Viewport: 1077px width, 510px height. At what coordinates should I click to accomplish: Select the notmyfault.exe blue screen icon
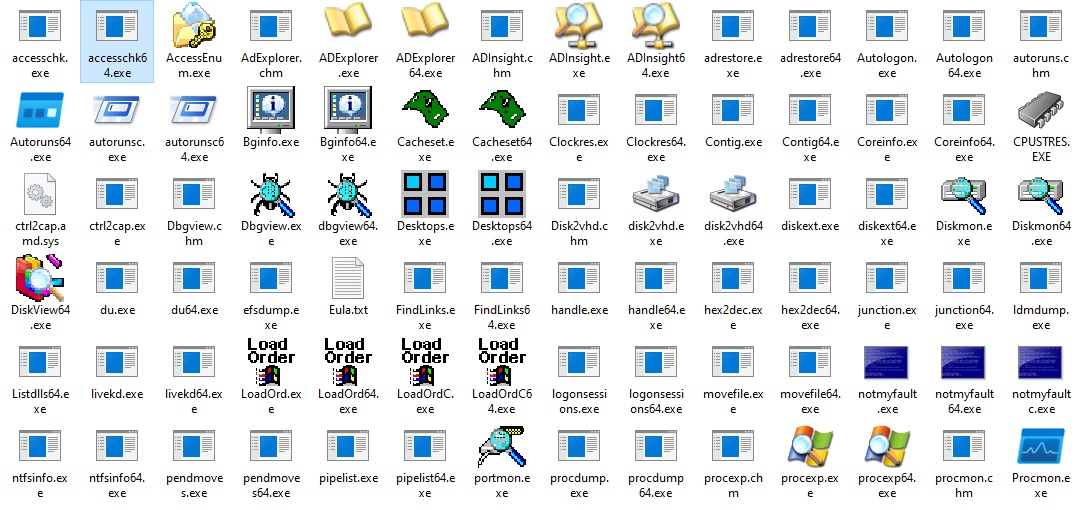887,362
